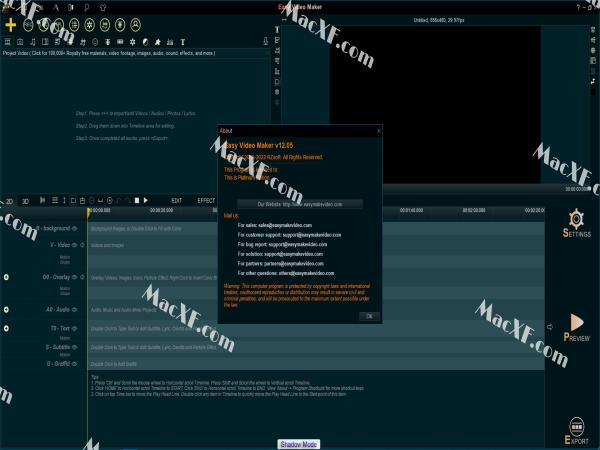Expand the O0 Overlay track group
Screen dimensions: 600x450
[x=6, y=277]
